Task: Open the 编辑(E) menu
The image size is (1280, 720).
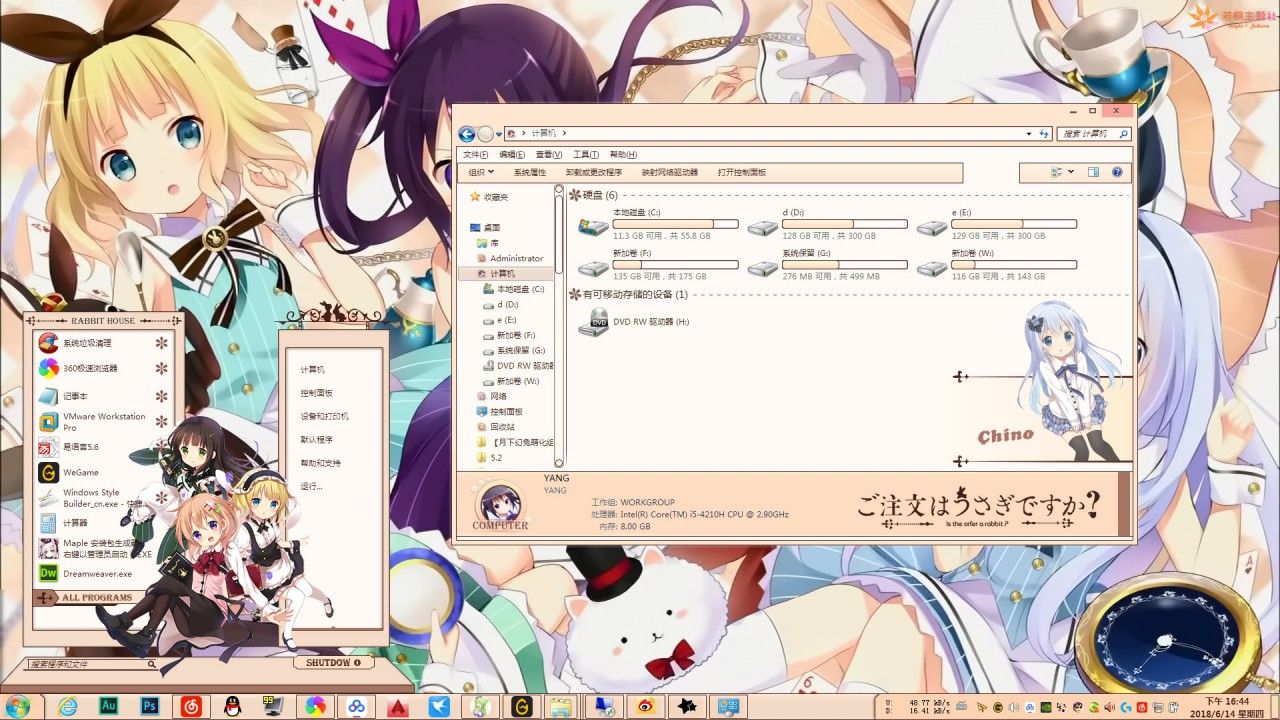Action: click(512, 155)
